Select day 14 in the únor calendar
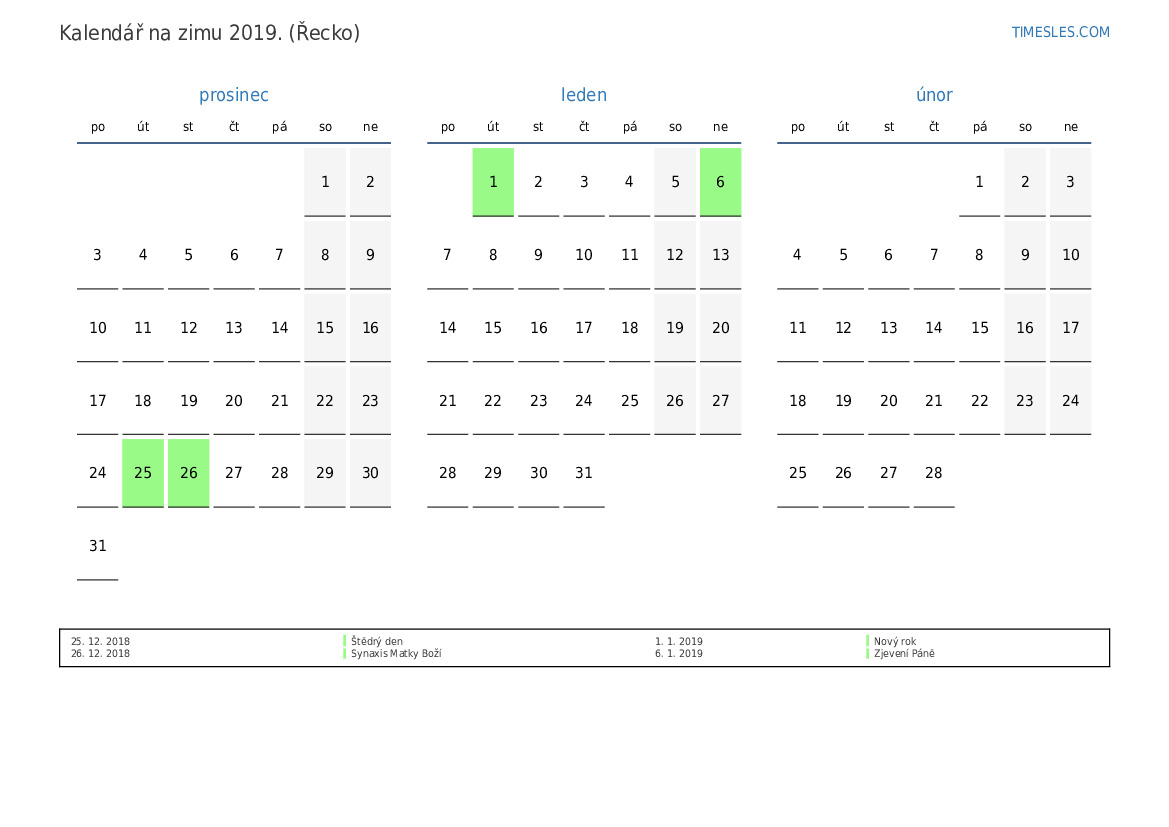This screenshot has height=827, width=1169. [934, 328]
